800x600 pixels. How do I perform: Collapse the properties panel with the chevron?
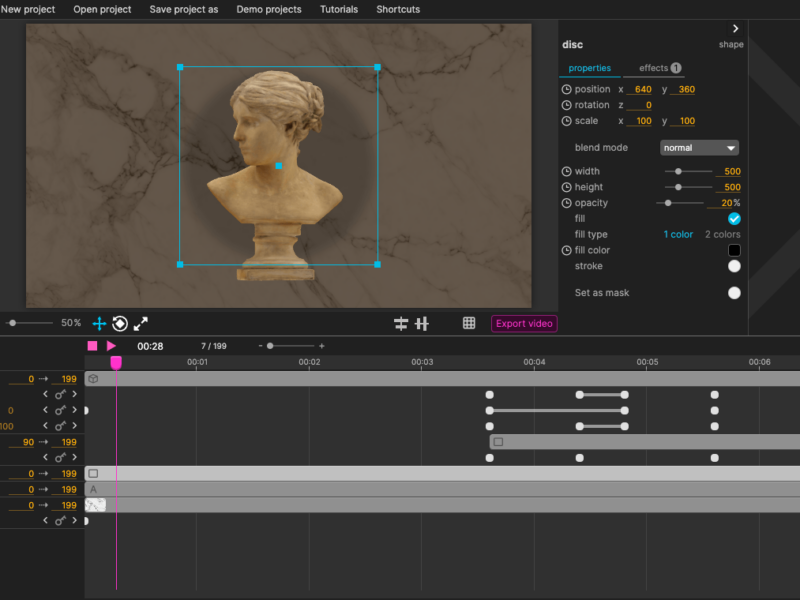736,29
